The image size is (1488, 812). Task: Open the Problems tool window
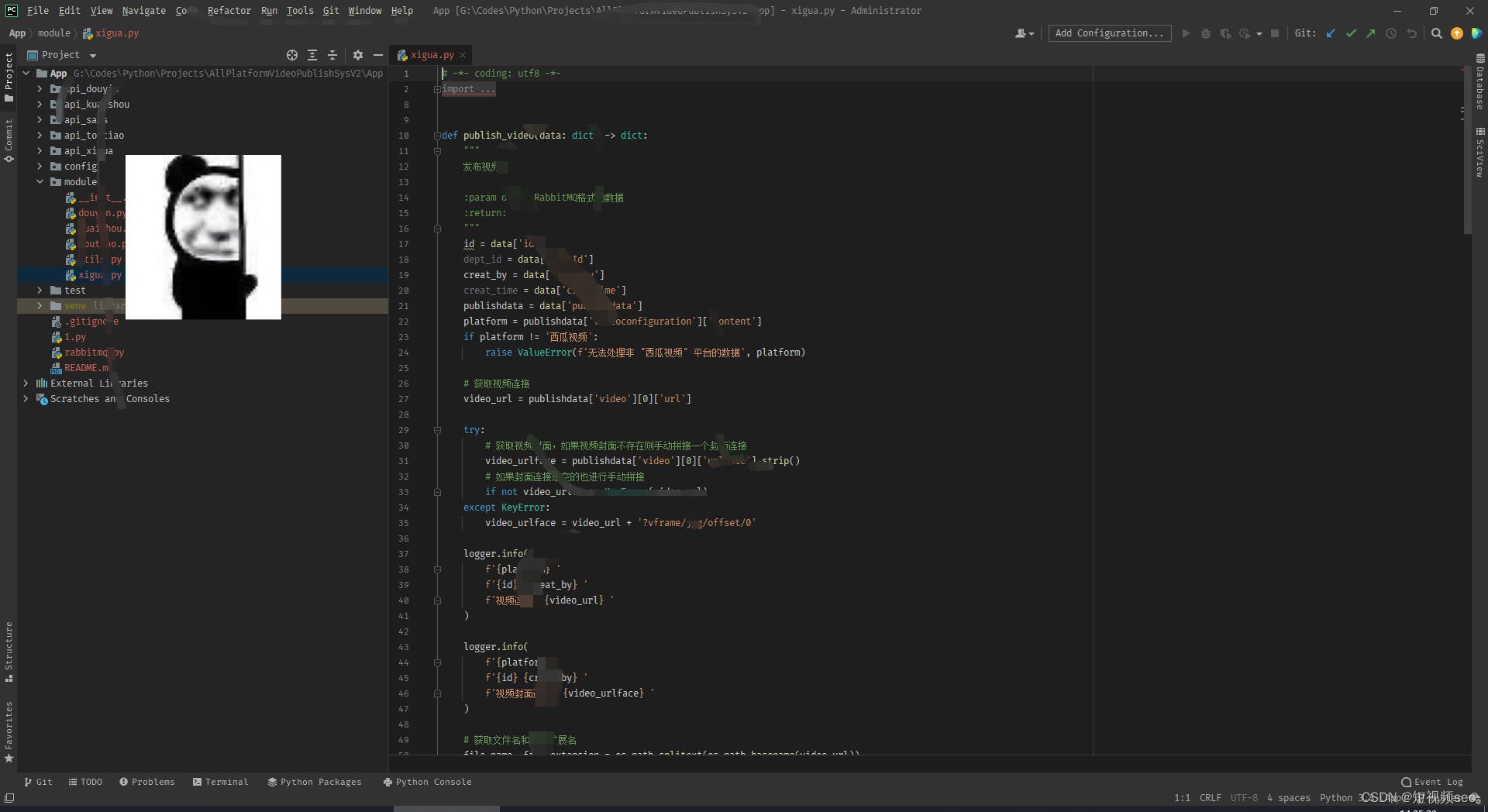pos(147,783)
